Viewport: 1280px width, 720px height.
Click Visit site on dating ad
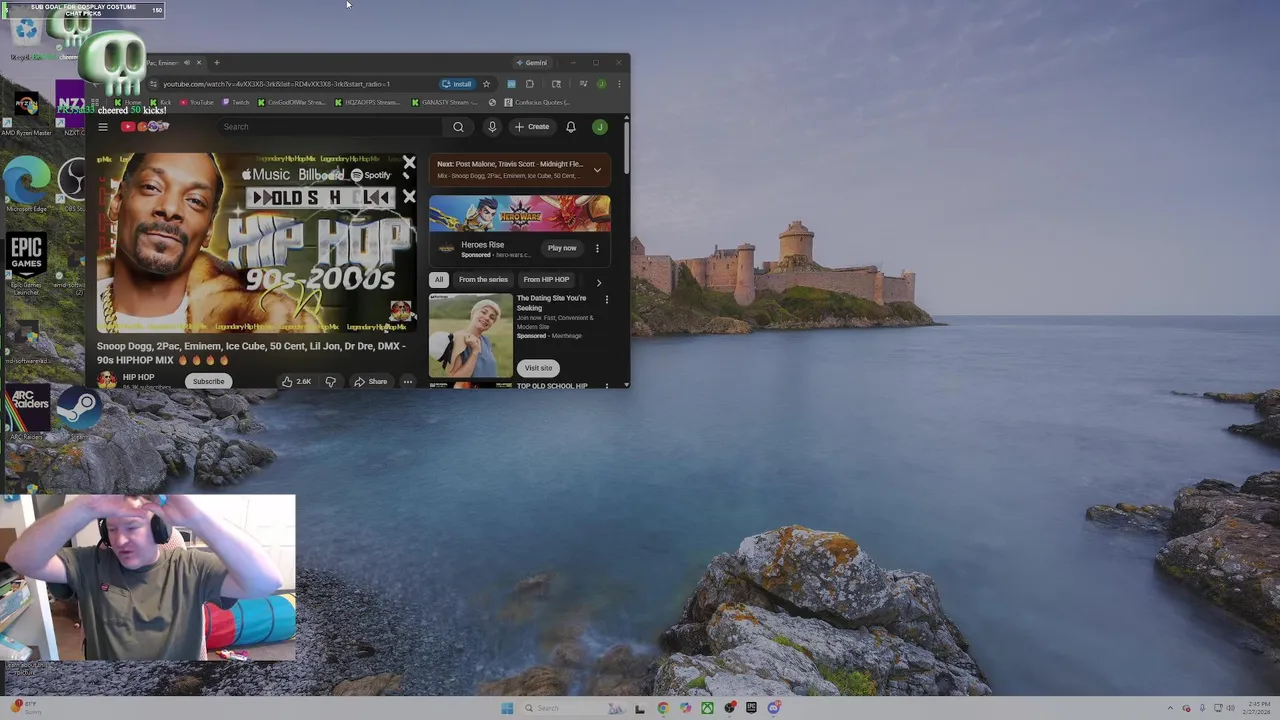point(538,368)
